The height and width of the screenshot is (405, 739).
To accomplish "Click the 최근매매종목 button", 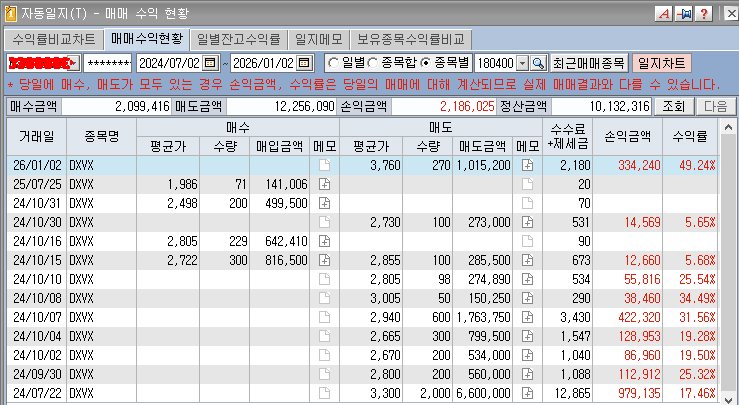I will click(588, 63).
